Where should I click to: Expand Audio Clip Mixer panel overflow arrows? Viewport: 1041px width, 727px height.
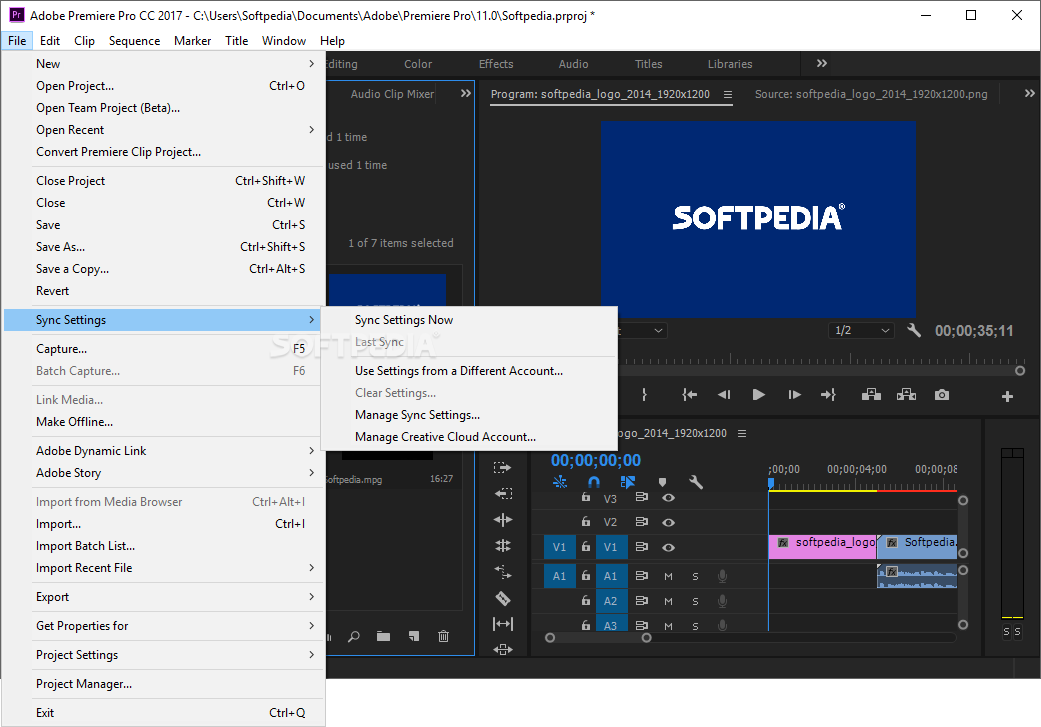tap(466, 94)
